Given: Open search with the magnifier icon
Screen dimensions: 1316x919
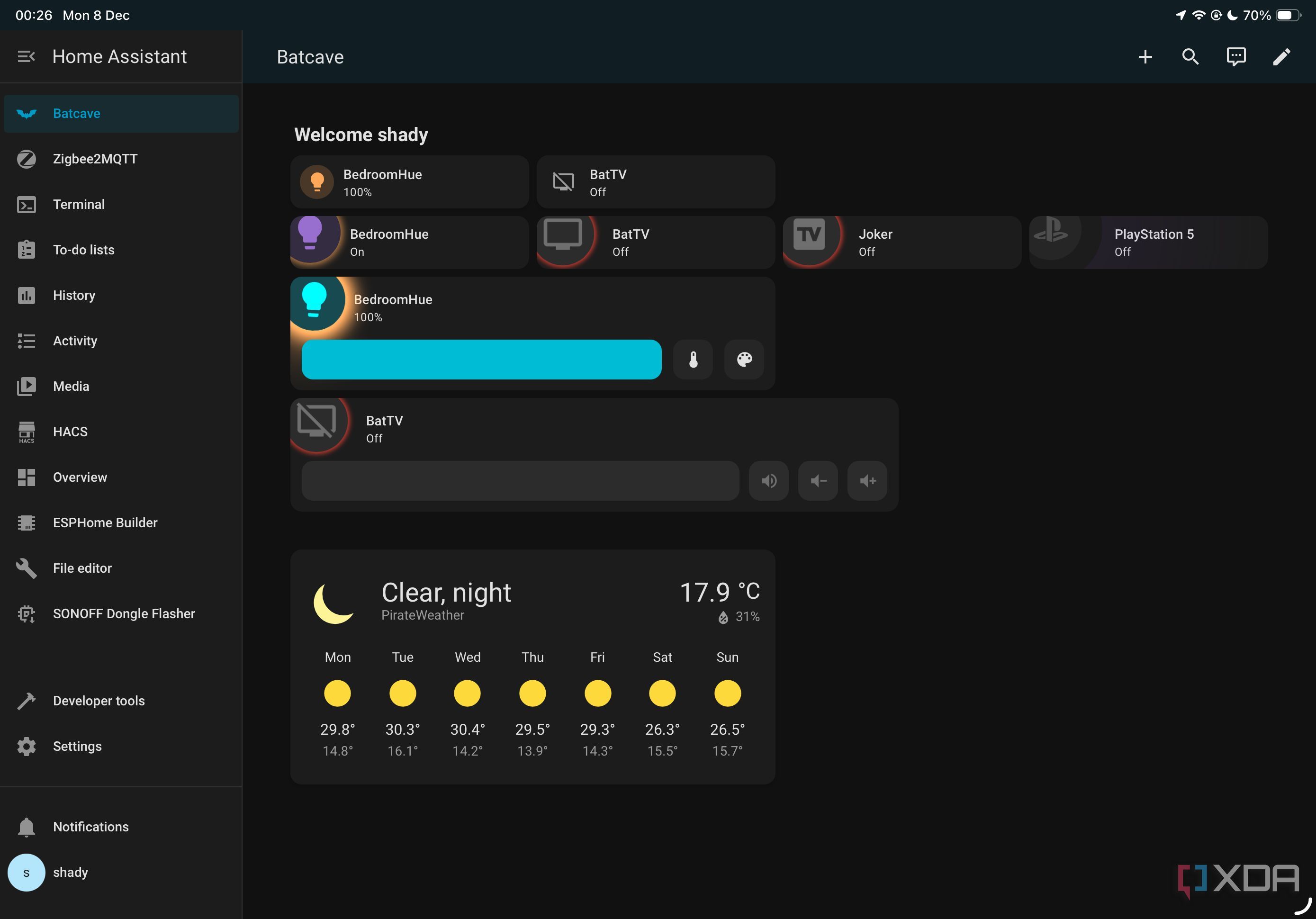Looking at the screenshot, I should pyautogui.click(x=1190, y=57).
